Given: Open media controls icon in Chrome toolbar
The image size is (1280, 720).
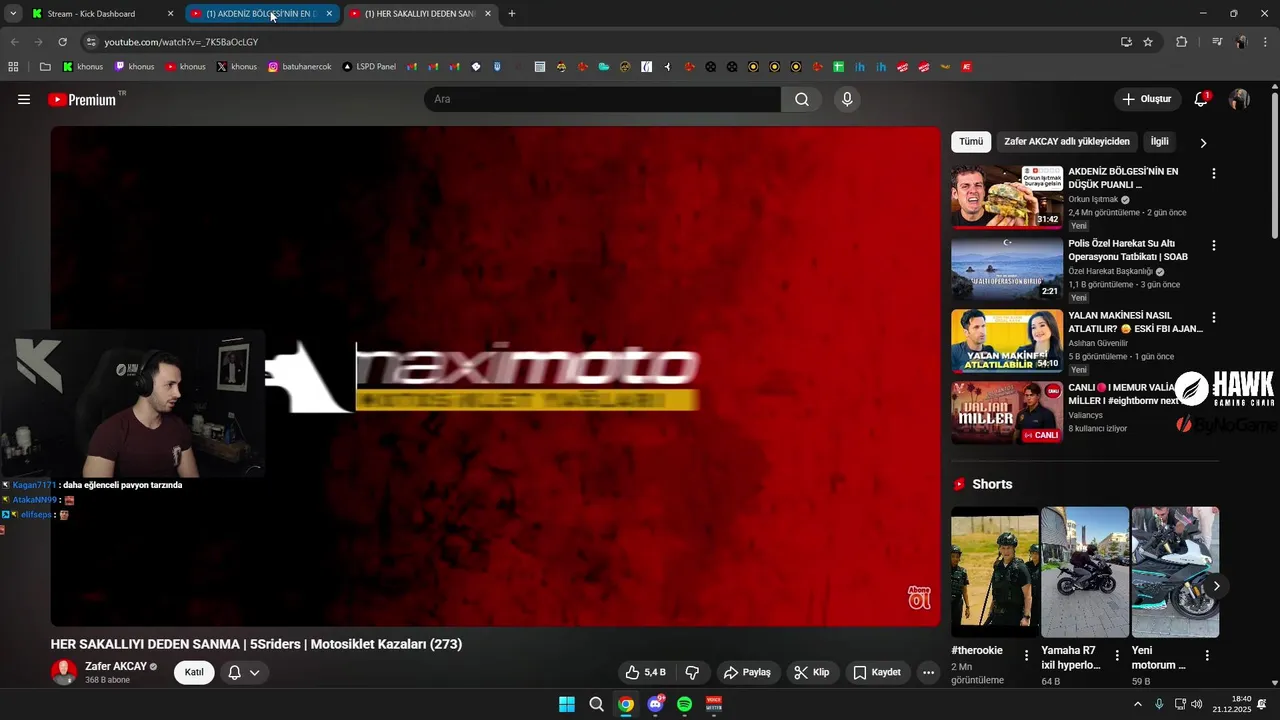Looking at the screenshot, I should pyautogui.click(x=1217, y=42).
